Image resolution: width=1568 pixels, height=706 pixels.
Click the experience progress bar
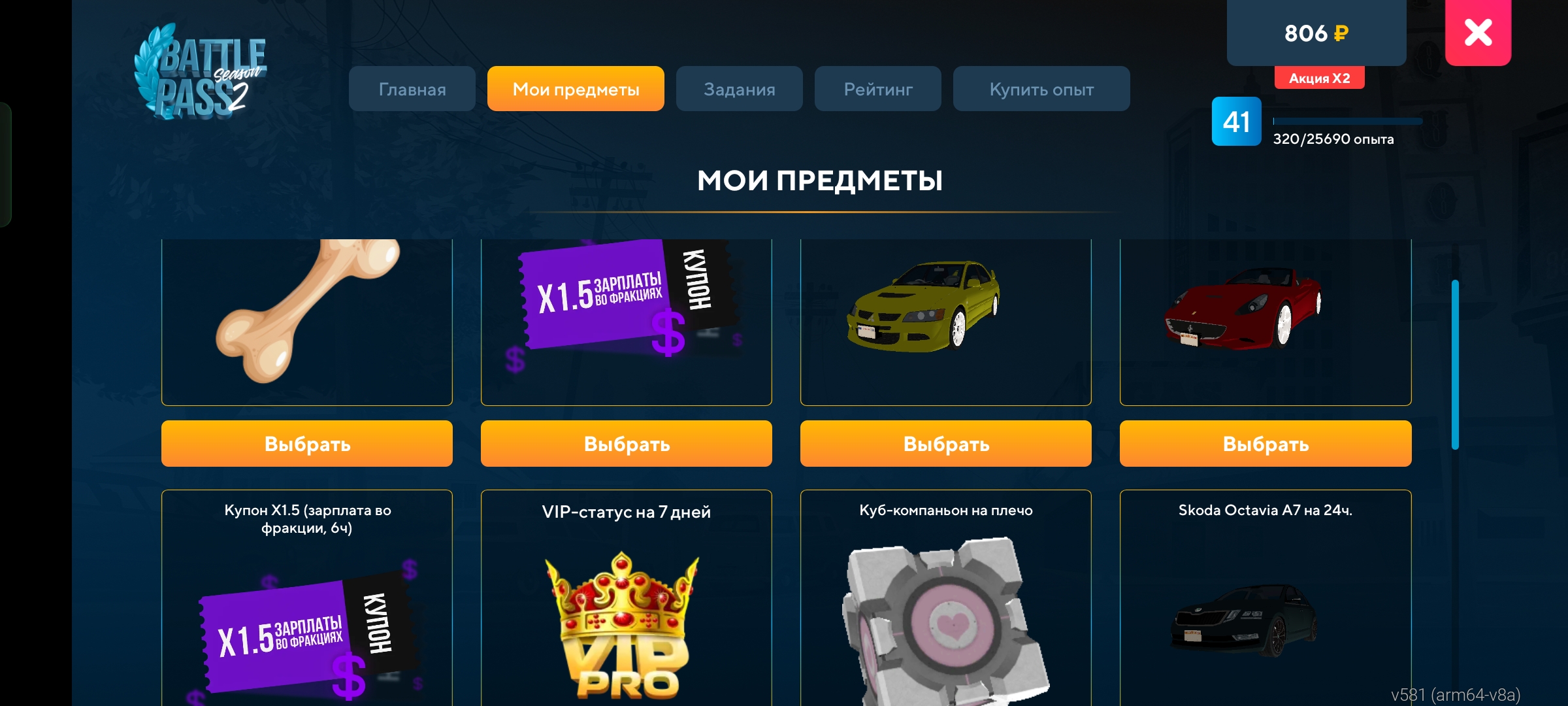click(x=1347, y=122)
